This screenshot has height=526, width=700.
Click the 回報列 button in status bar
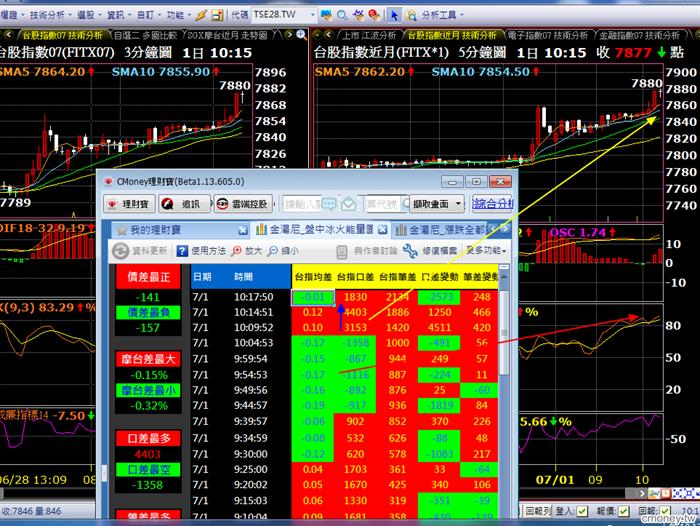click(x=538, y=510)
